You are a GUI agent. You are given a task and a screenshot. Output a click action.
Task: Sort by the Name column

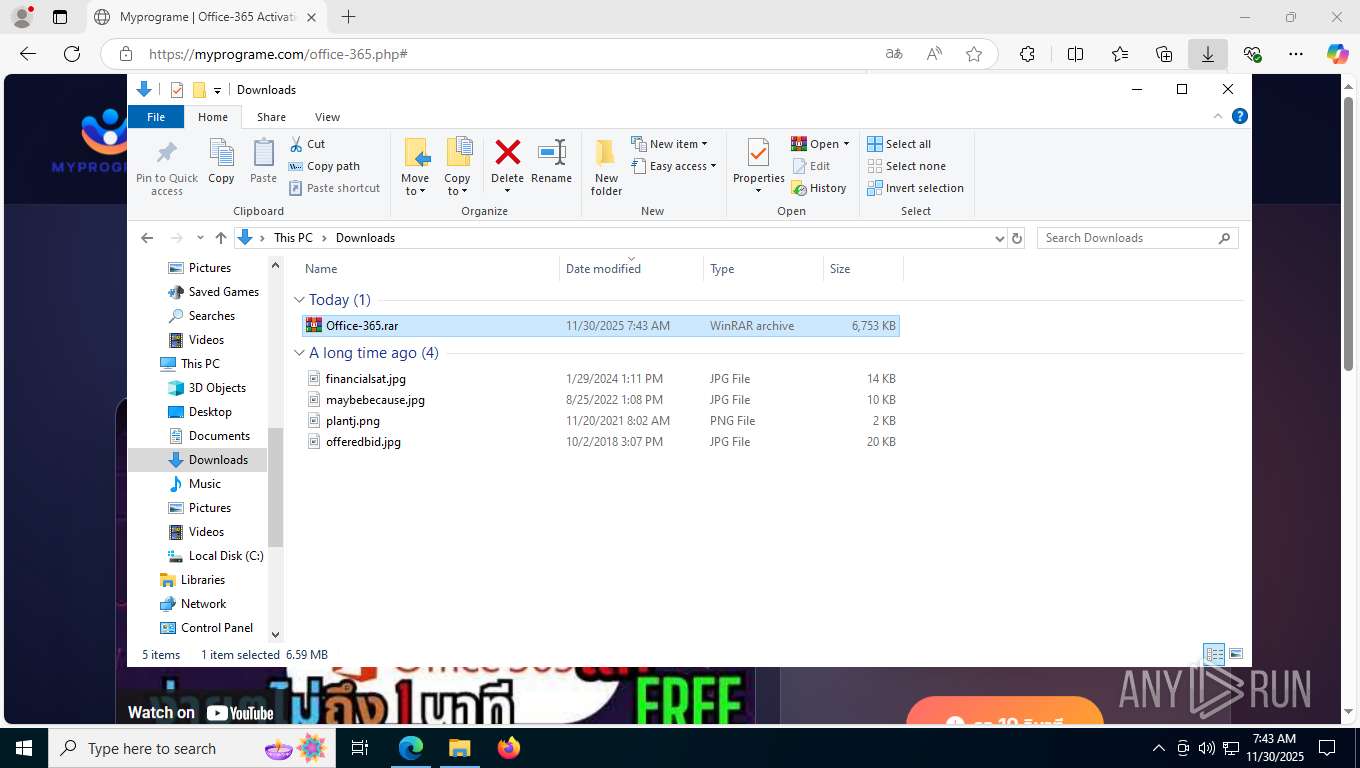428,269
